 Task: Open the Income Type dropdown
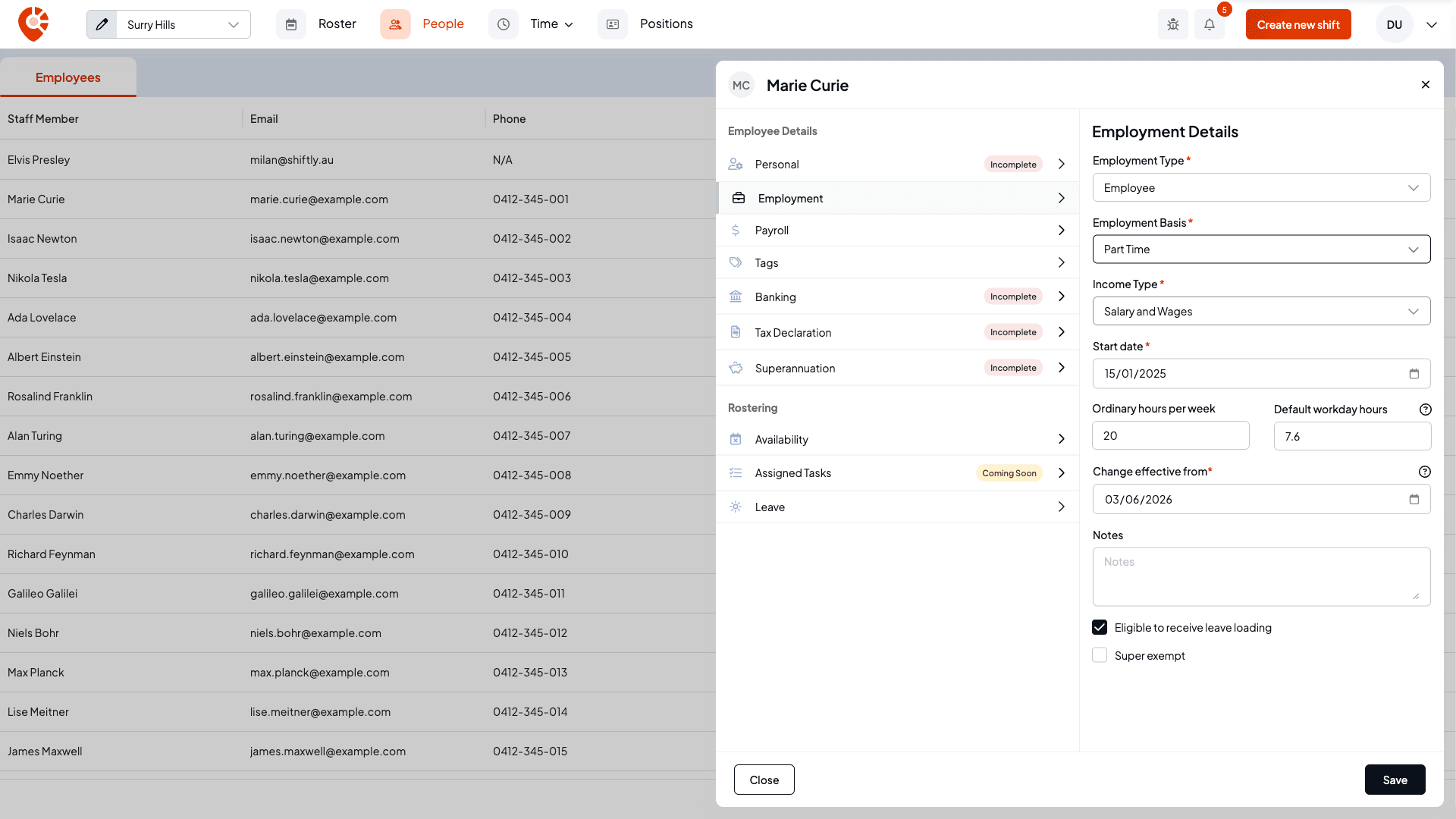pos(1261,311)
